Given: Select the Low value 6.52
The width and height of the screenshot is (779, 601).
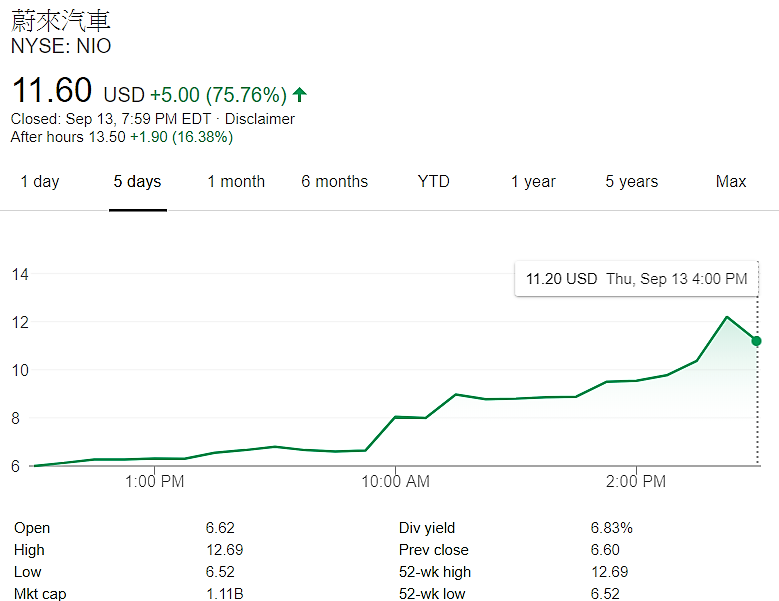Looking at the screenshot, I should click(x=220, y=572).
